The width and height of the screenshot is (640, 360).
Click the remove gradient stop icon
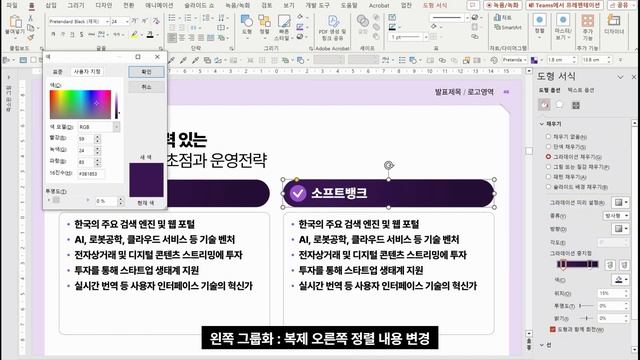[x=624, y=265]
